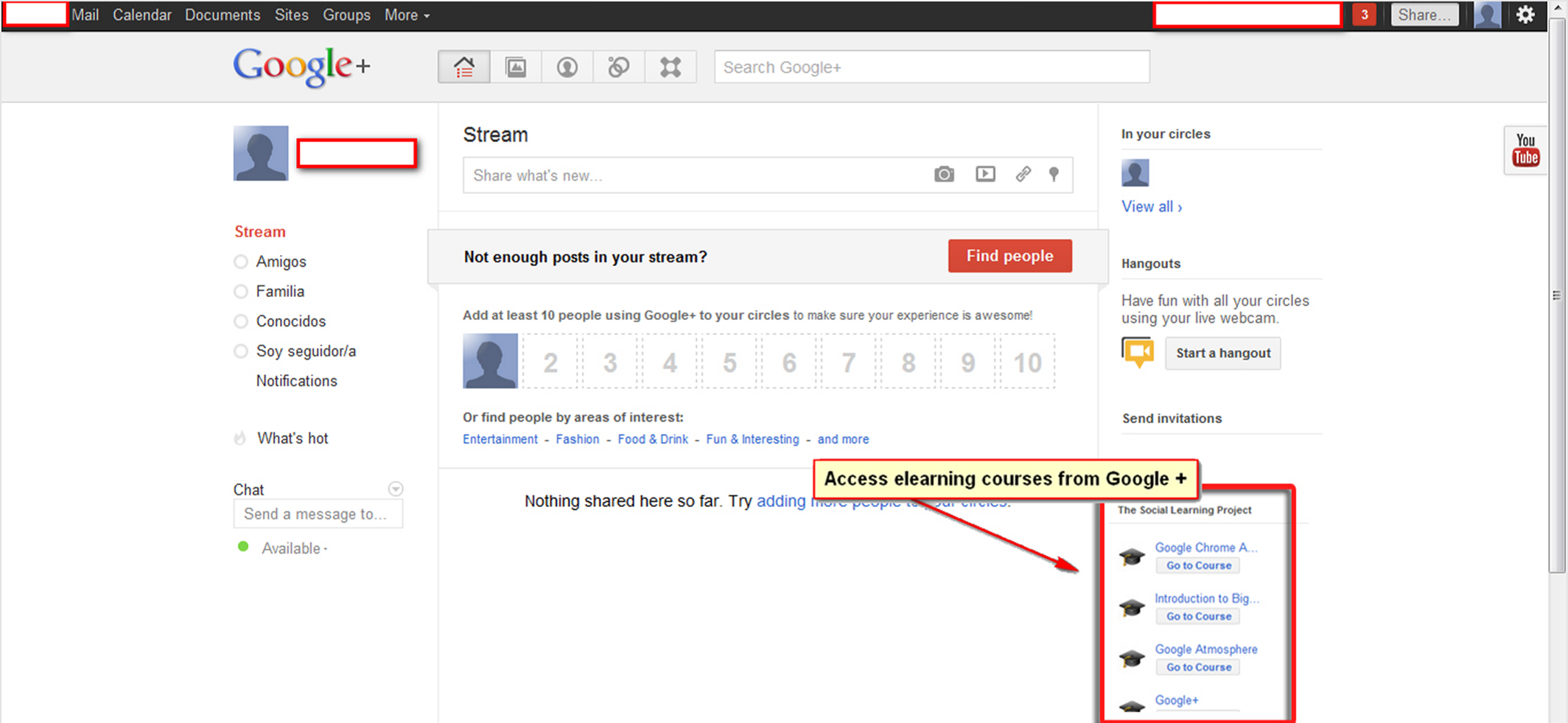Image resolution: width=1568 pixels, height=723 pixels.
Task: Add a photo with the camera icon
Action: (x=944, y=175)
